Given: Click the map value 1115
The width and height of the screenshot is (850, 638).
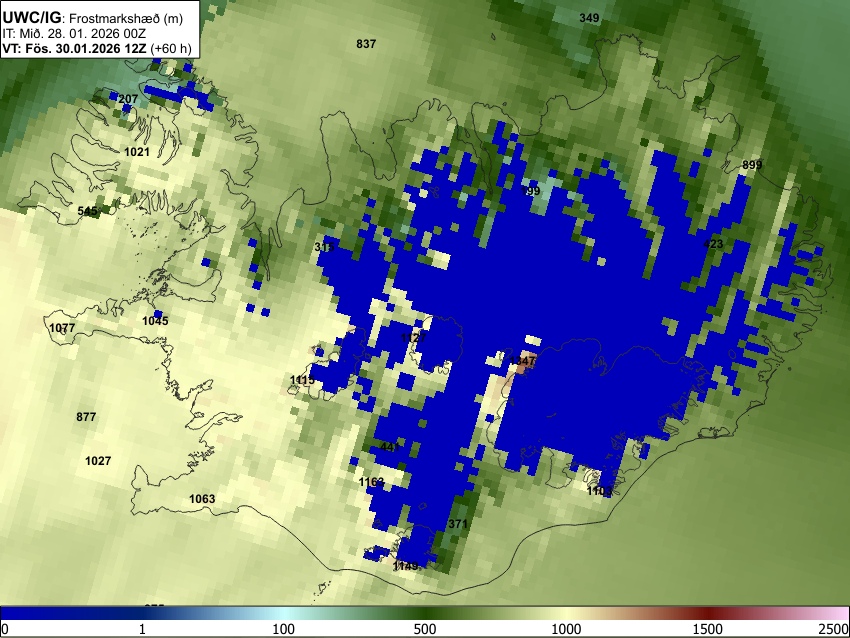Looking at the screenshot, I should click(302, 380).
